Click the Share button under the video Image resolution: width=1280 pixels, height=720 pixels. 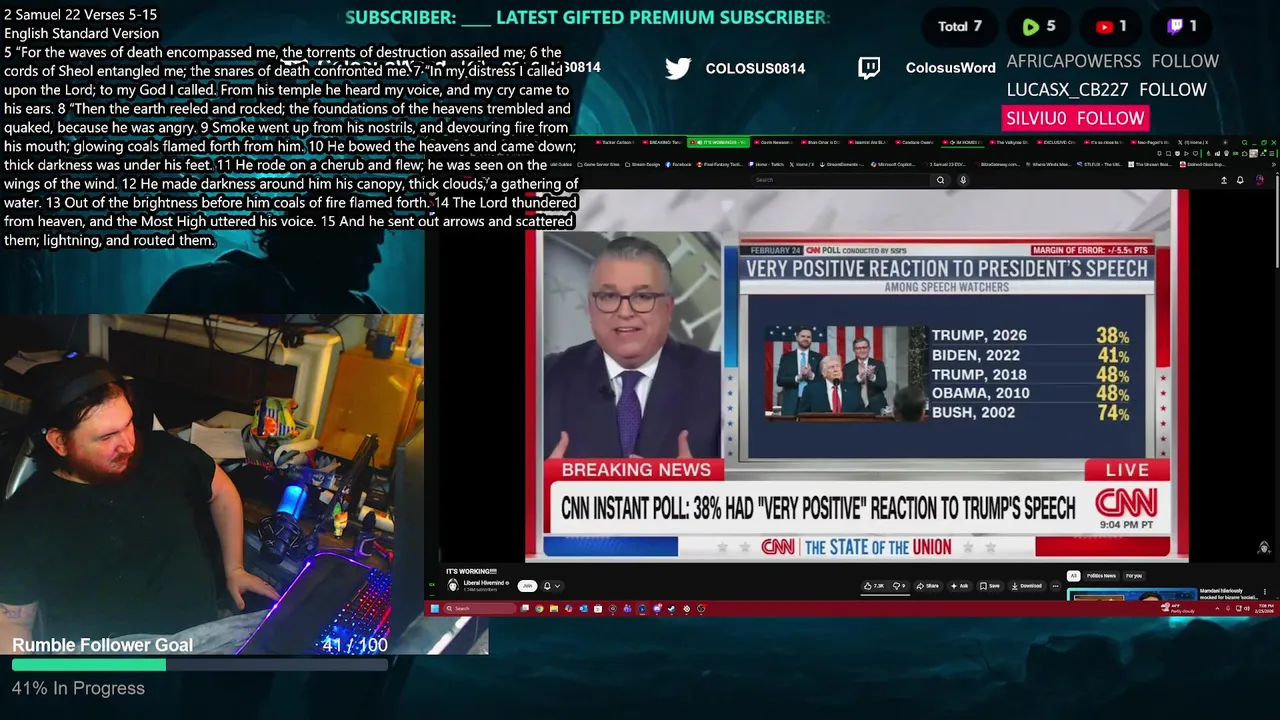(927, 586)
